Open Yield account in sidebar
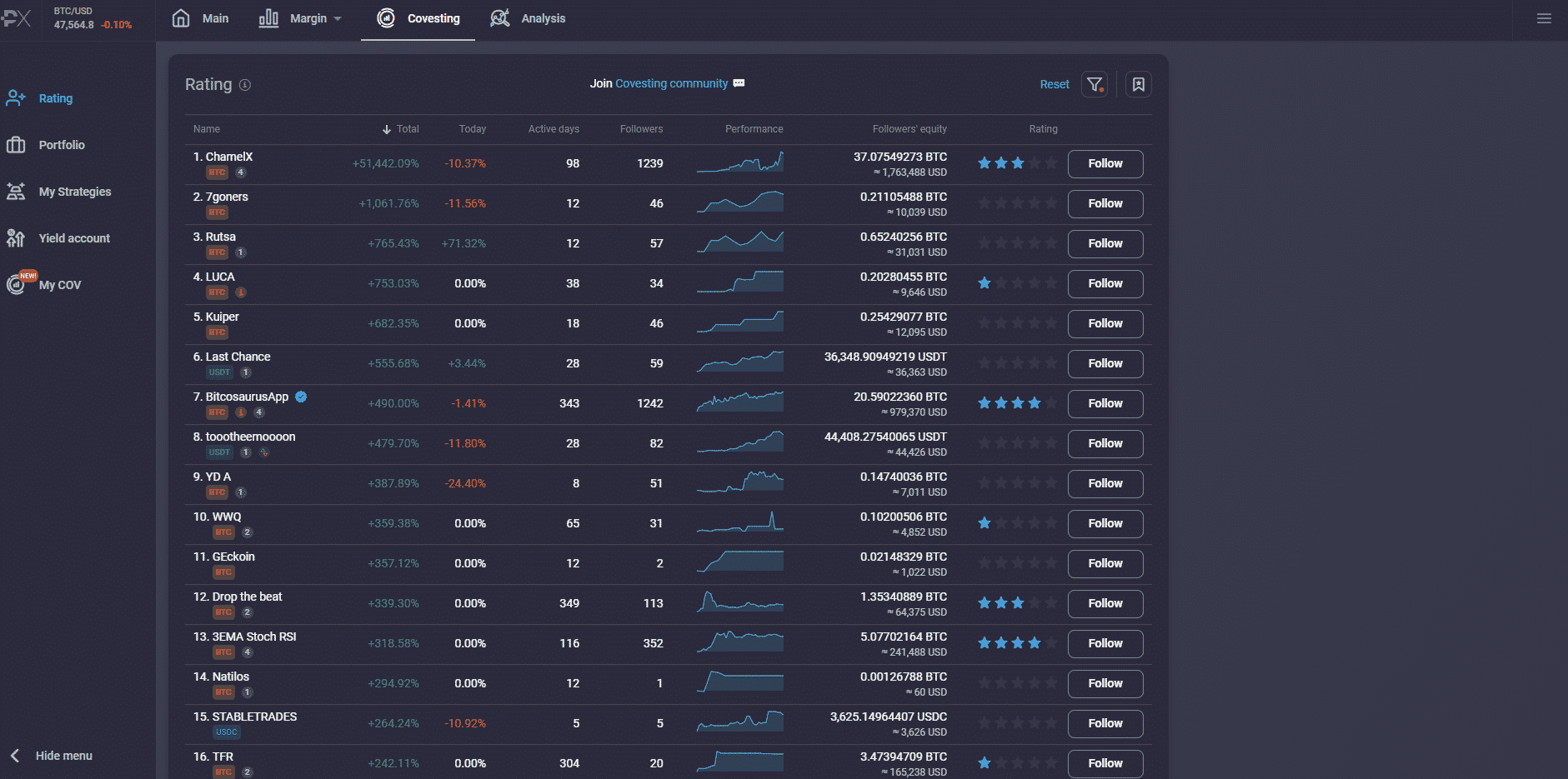This screenshot has width=1568, height=779. 73,238
